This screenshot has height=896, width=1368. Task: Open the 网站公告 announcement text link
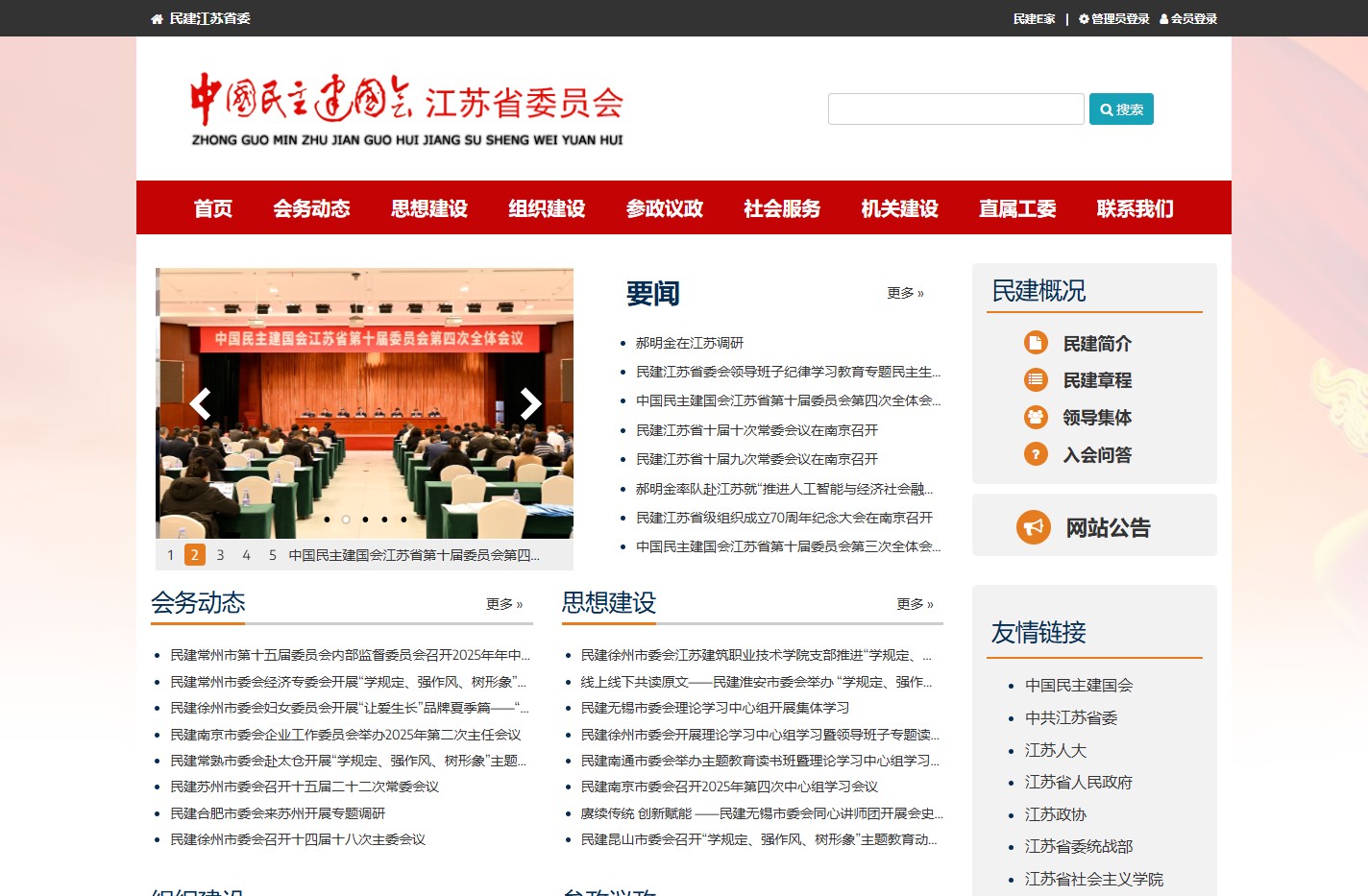[x=1108, y=527]
